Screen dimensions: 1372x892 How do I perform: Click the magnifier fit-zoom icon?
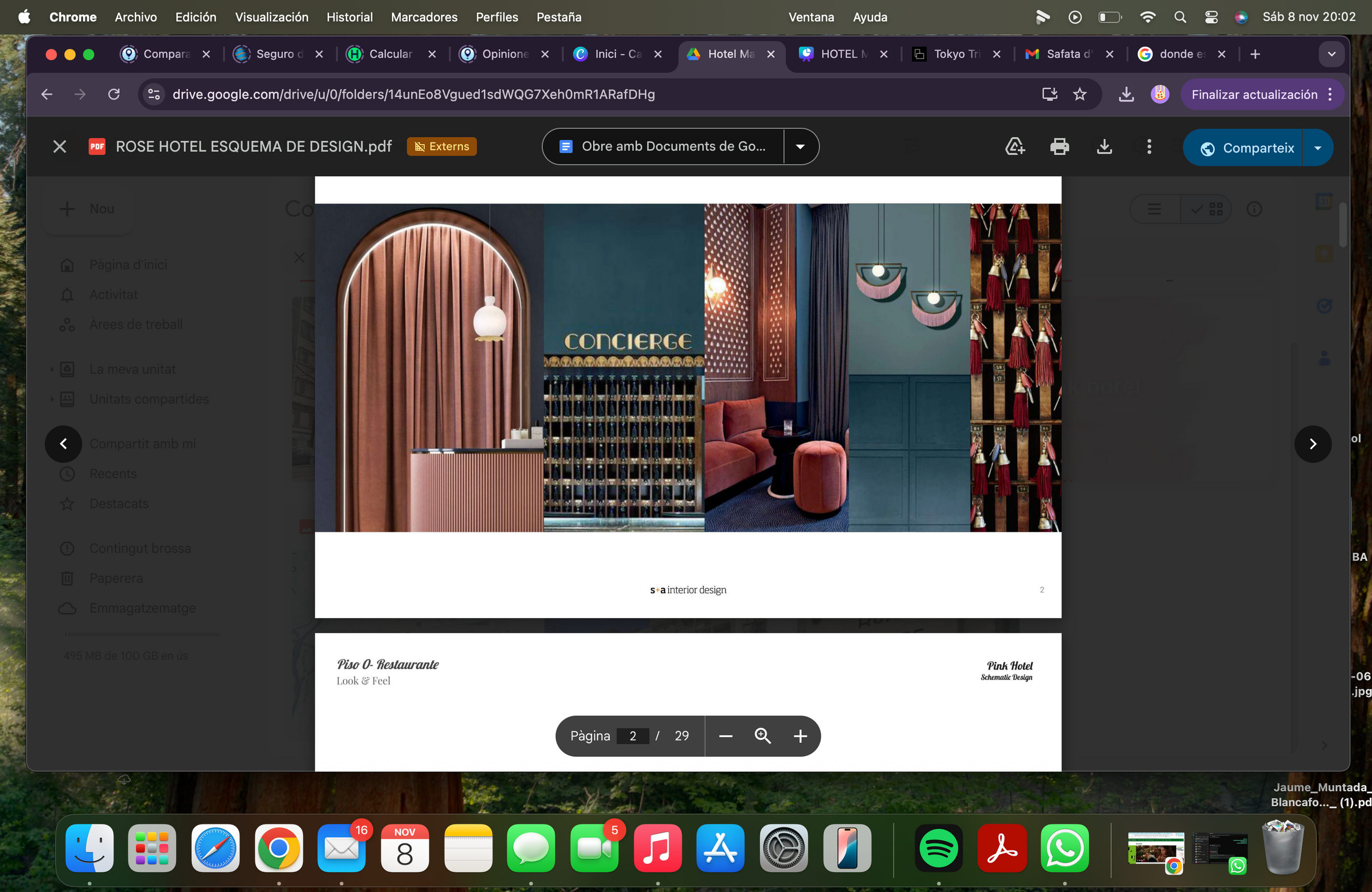pyautogui.click(x=763, y=736)
